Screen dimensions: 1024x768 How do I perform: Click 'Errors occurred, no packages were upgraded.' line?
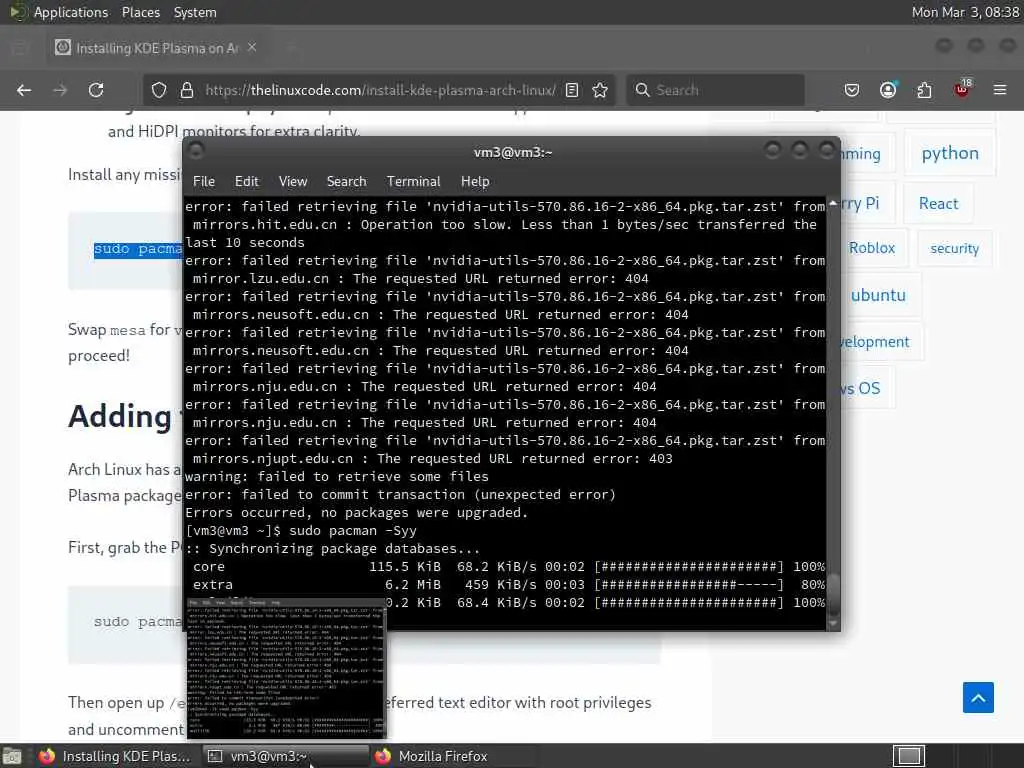[357, 513]
